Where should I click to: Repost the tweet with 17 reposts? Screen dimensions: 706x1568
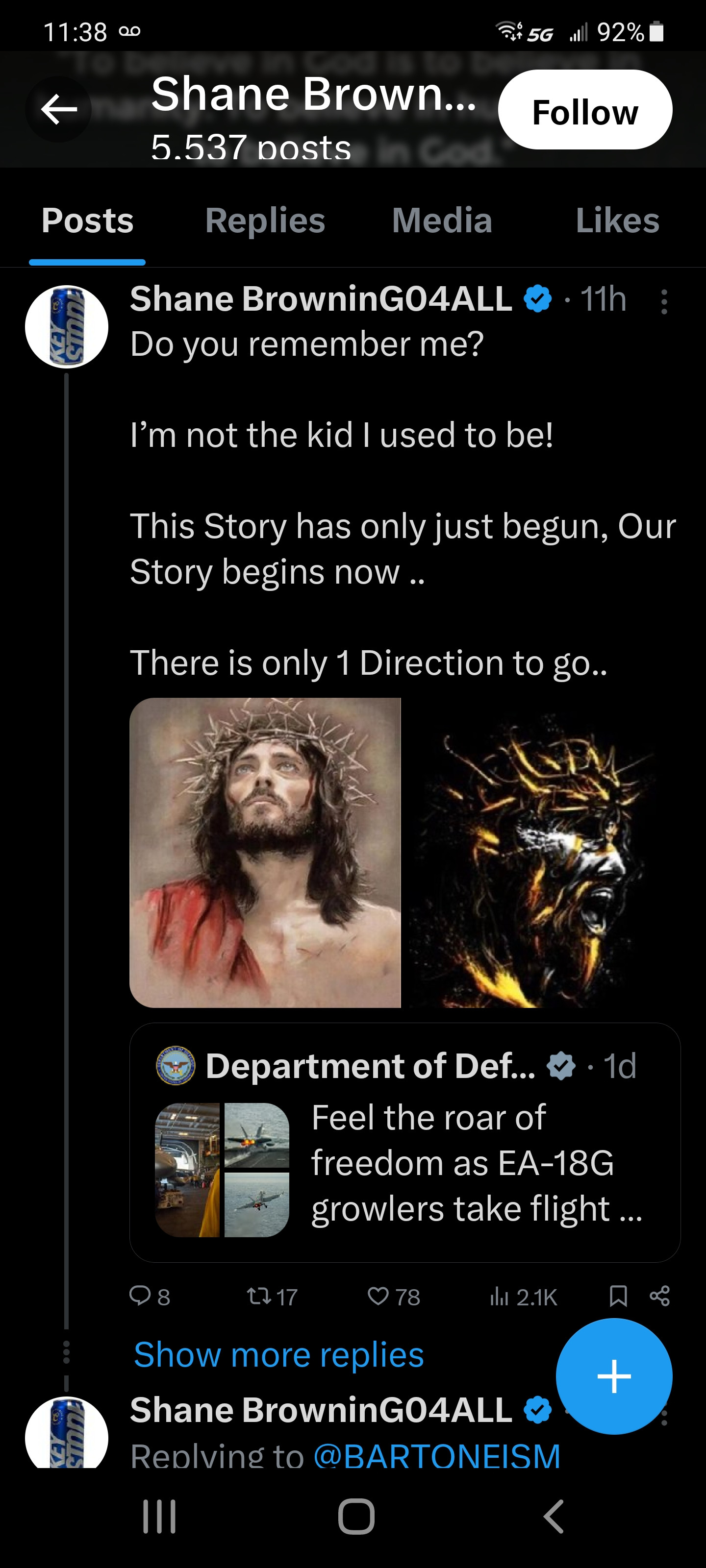coord(259,1296)
